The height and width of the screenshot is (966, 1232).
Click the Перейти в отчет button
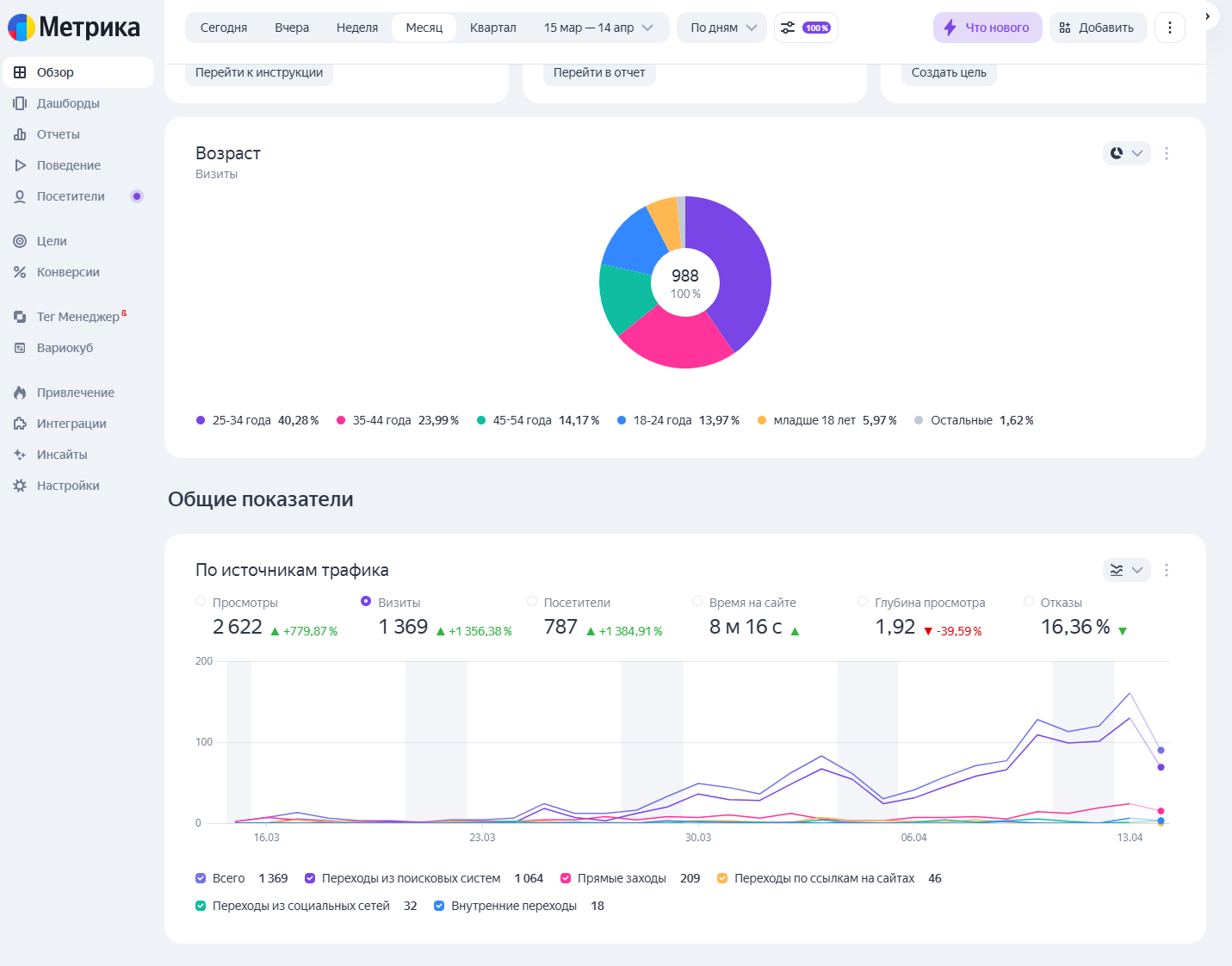click(599, 72)
